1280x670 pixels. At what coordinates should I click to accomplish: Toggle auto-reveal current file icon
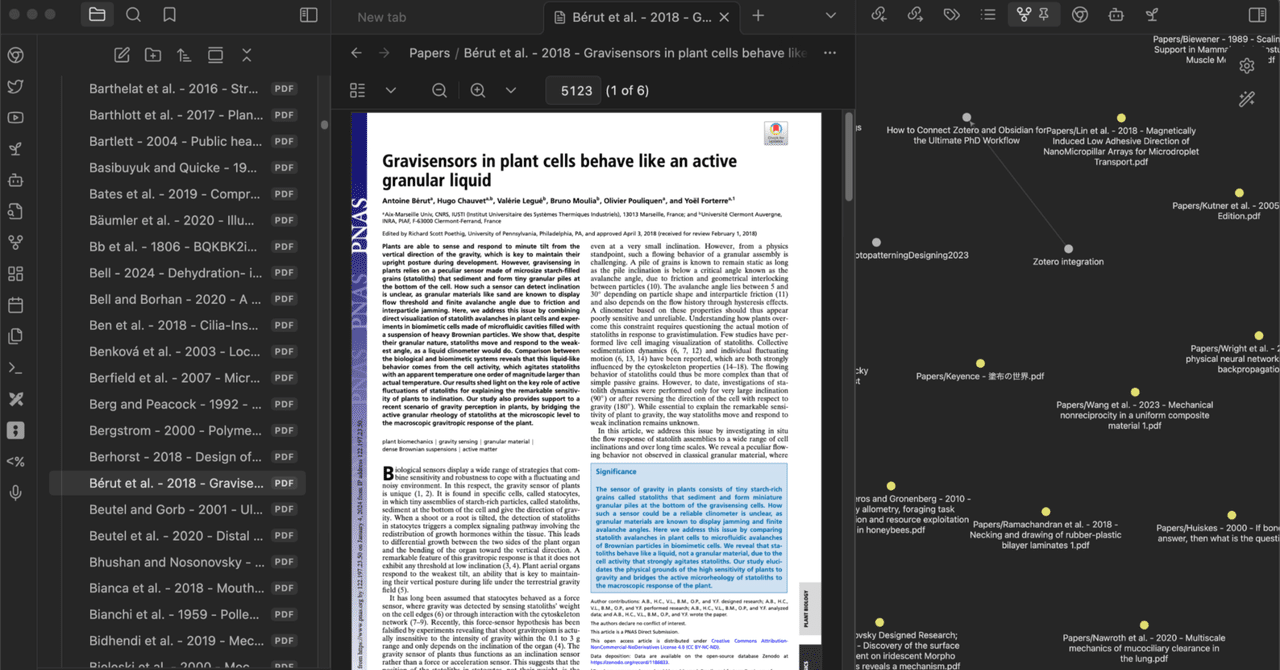tap(215, 55)
